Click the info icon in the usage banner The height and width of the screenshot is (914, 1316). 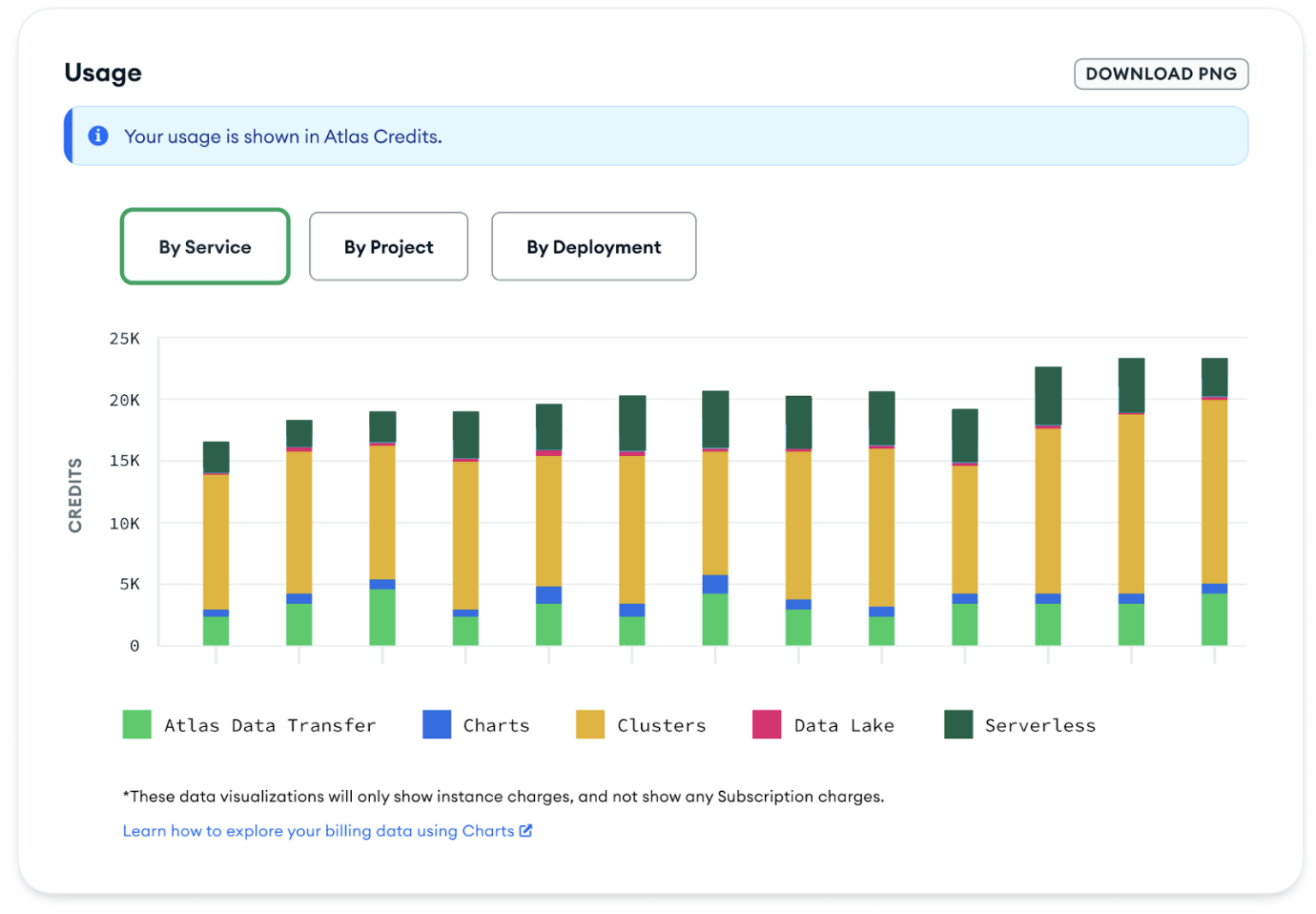point(97,135)
